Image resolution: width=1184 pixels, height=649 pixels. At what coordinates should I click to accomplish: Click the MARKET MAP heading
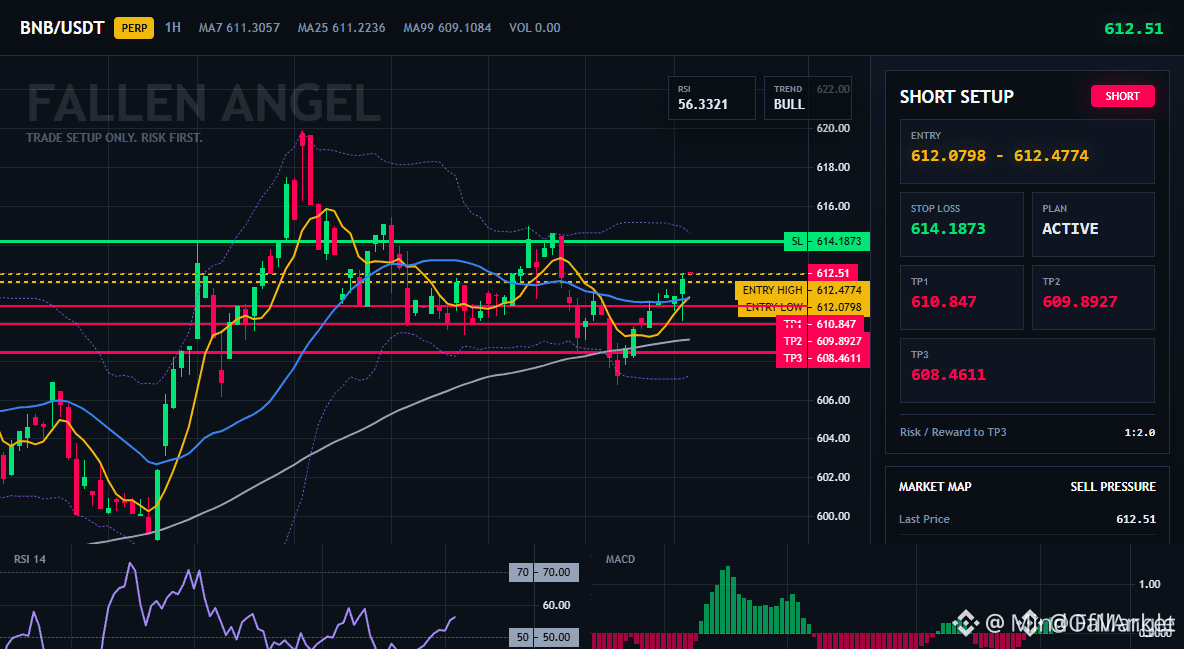(935, 487)
